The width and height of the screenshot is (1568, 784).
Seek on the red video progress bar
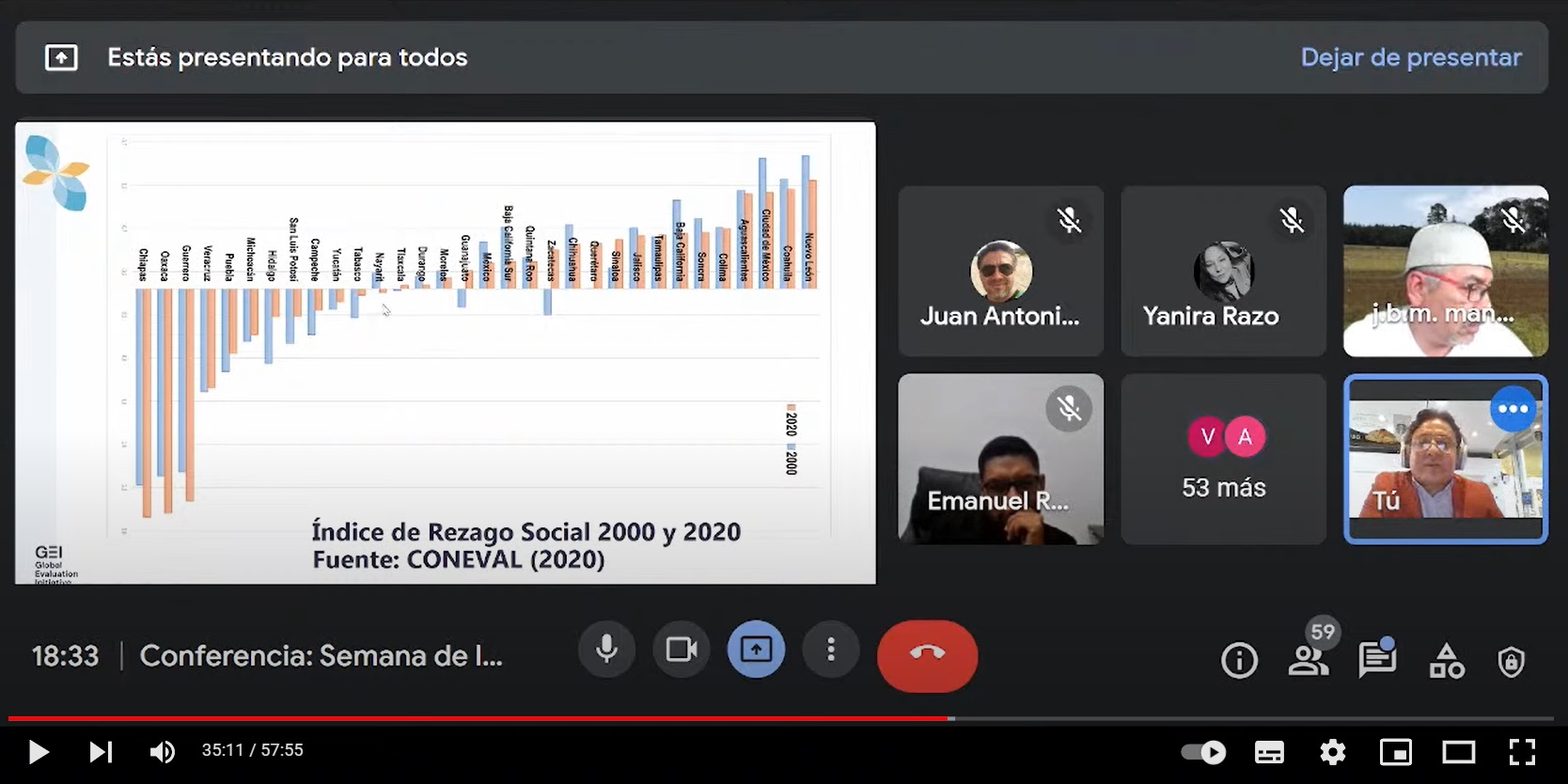(780, 719)
